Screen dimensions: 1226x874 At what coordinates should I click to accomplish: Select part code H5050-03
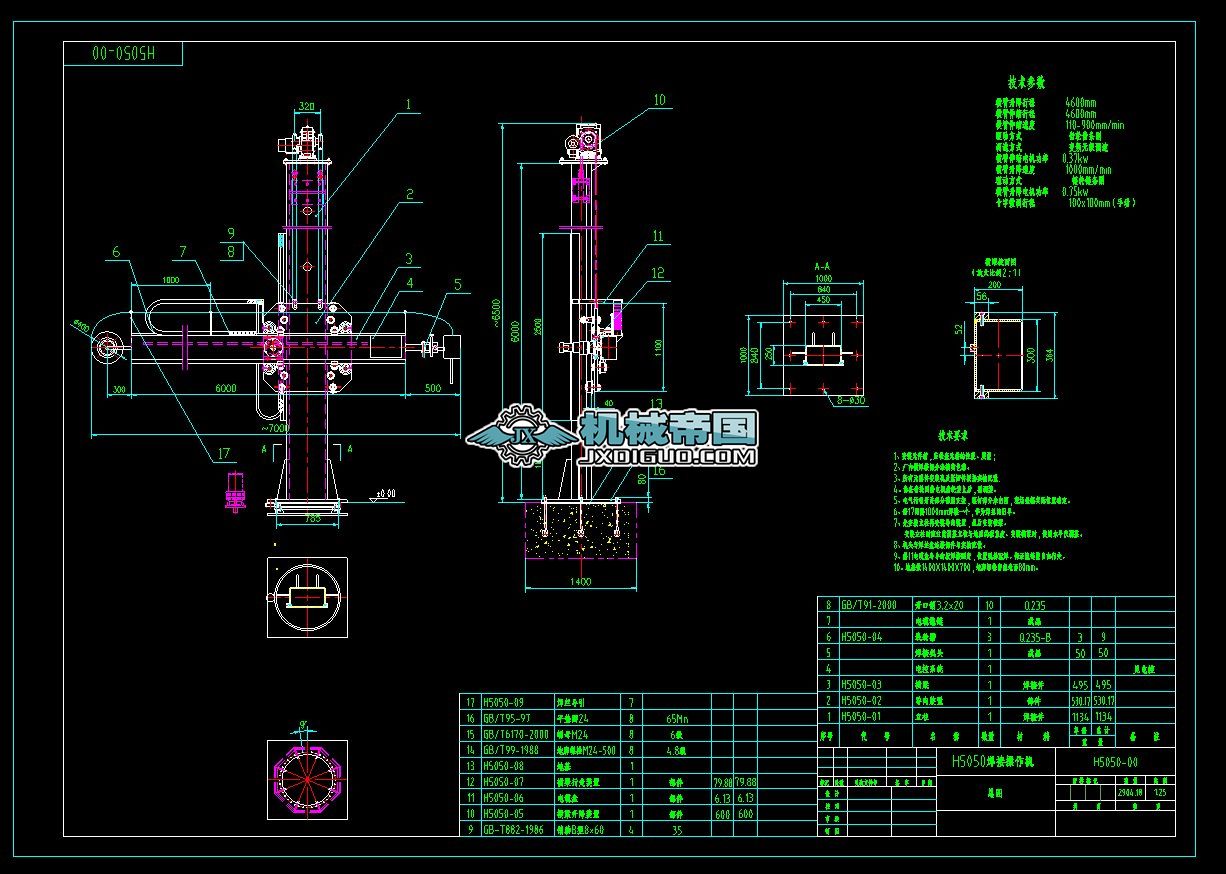pyautogui.click(x=861, y=684)
